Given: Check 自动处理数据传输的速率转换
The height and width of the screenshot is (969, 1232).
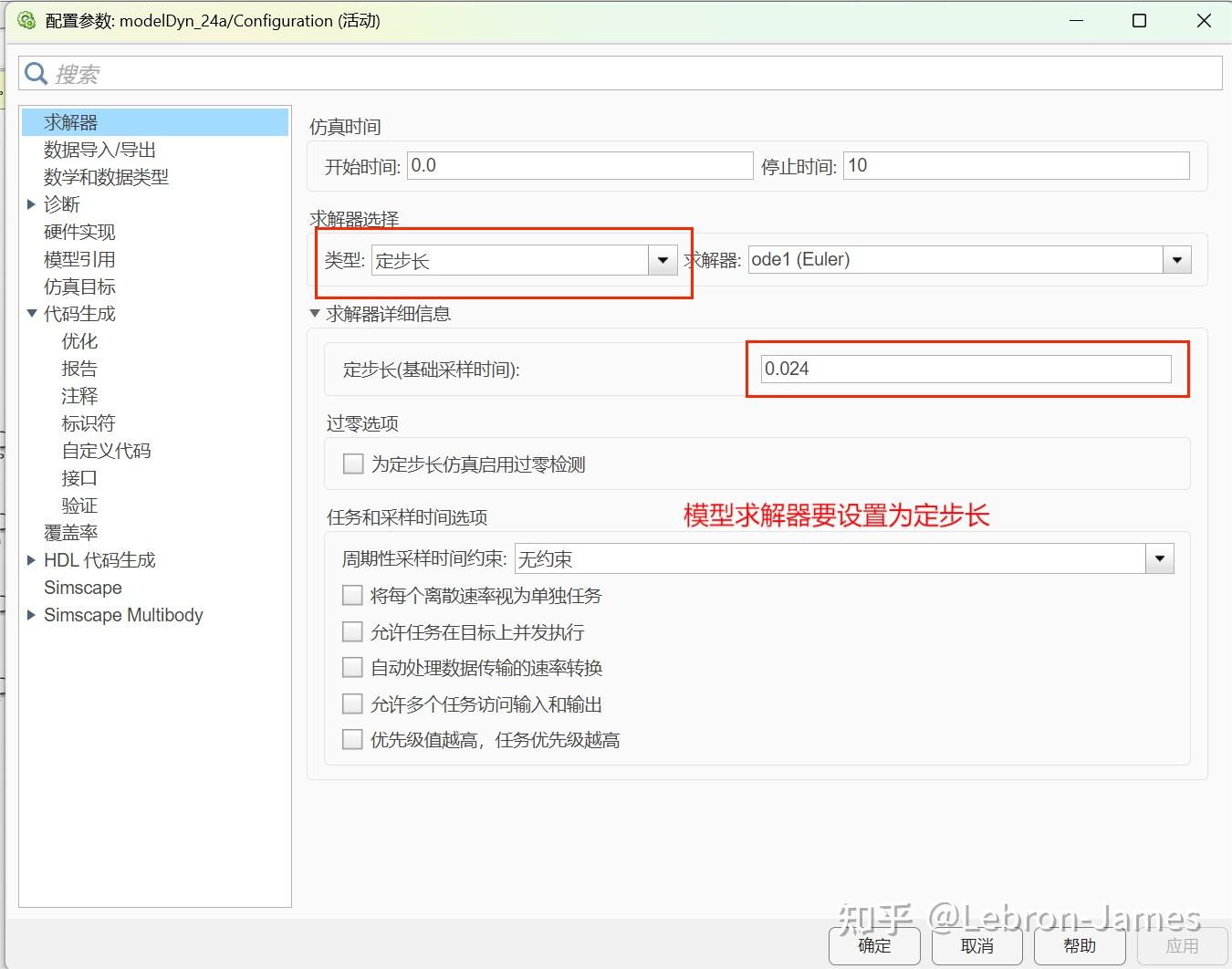Looking at the screenshot, I should tap(353, 667).
